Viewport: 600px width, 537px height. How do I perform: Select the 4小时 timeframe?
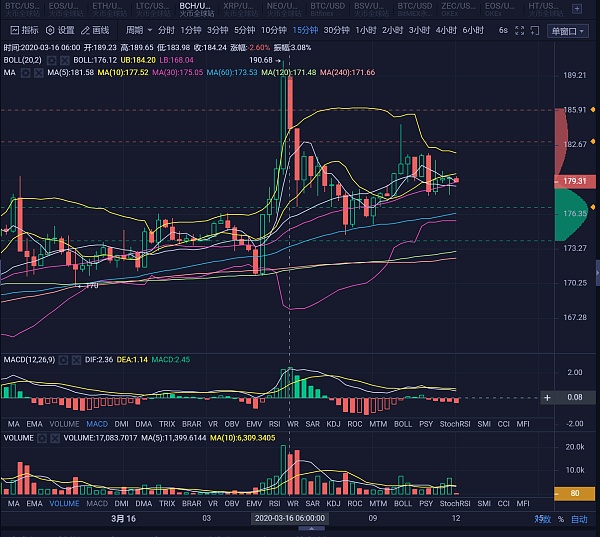446,30
